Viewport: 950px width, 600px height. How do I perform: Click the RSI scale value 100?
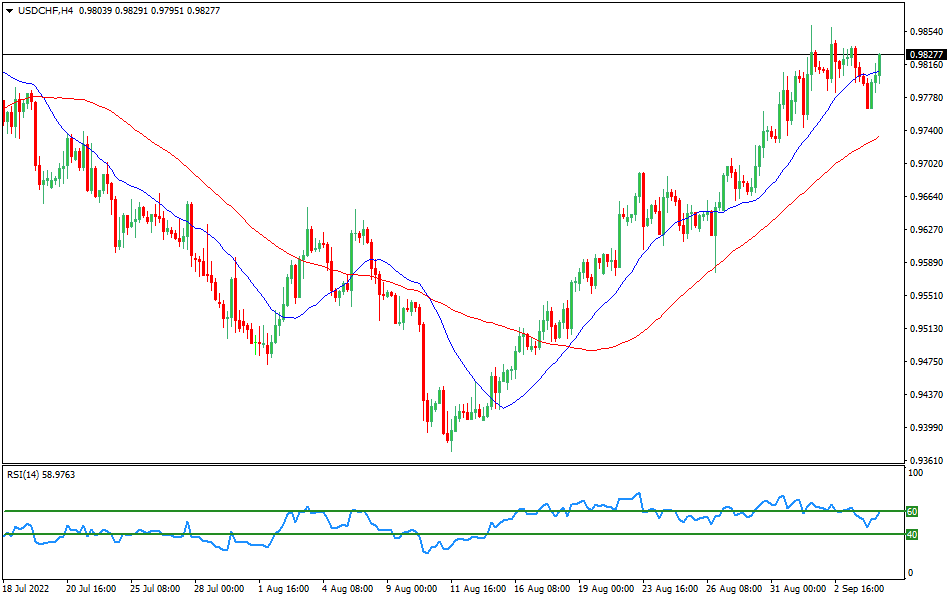pyautogui.click(x=913, y=472)
